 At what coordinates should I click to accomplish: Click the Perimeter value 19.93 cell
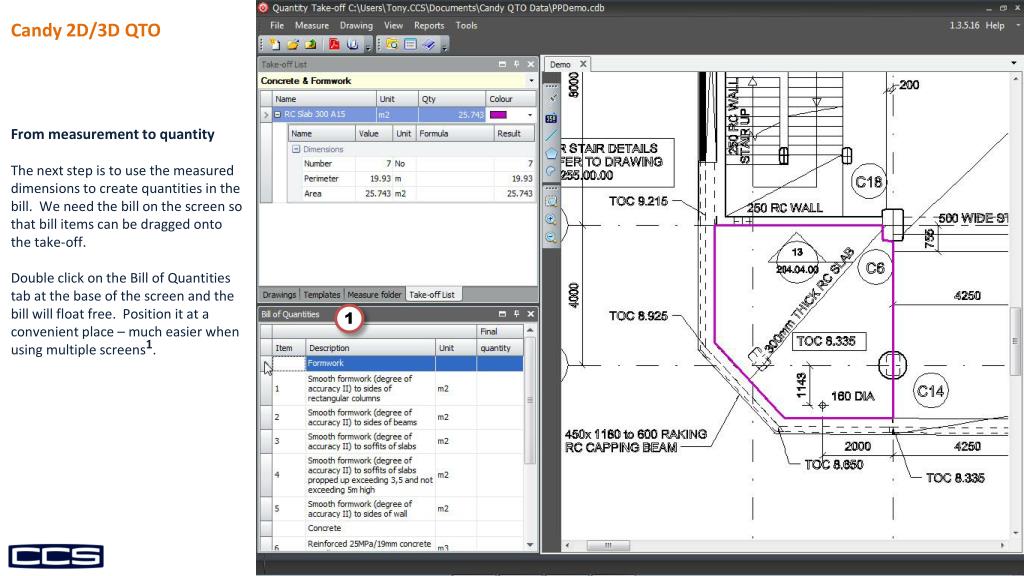[374, 179]
